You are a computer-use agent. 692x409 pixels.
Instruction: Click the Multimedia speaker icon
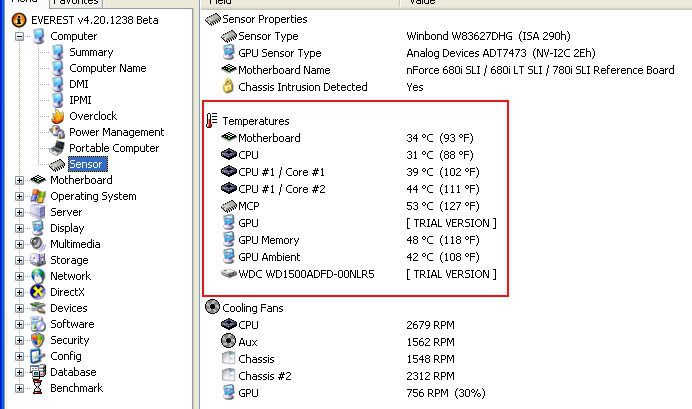point(38,244)
